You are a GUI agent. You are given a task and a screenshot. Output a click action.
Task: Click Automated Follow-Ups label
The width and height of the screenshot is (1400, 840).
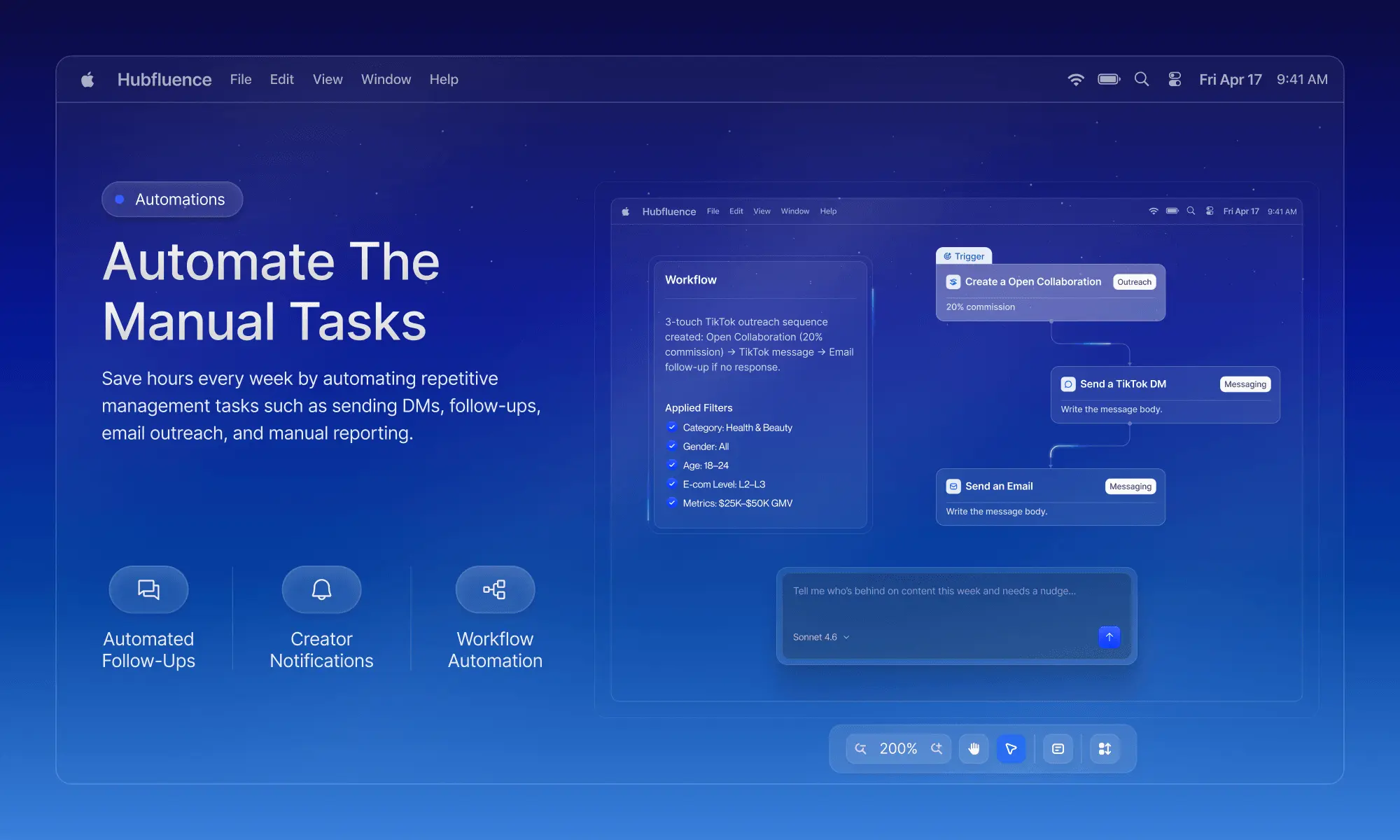tap(148, 650)
